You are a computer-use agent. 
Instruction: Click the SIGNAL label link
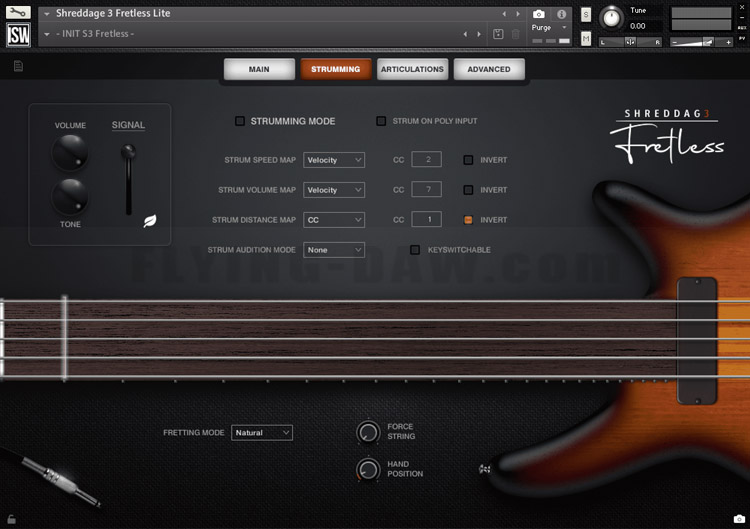(128, 125)
